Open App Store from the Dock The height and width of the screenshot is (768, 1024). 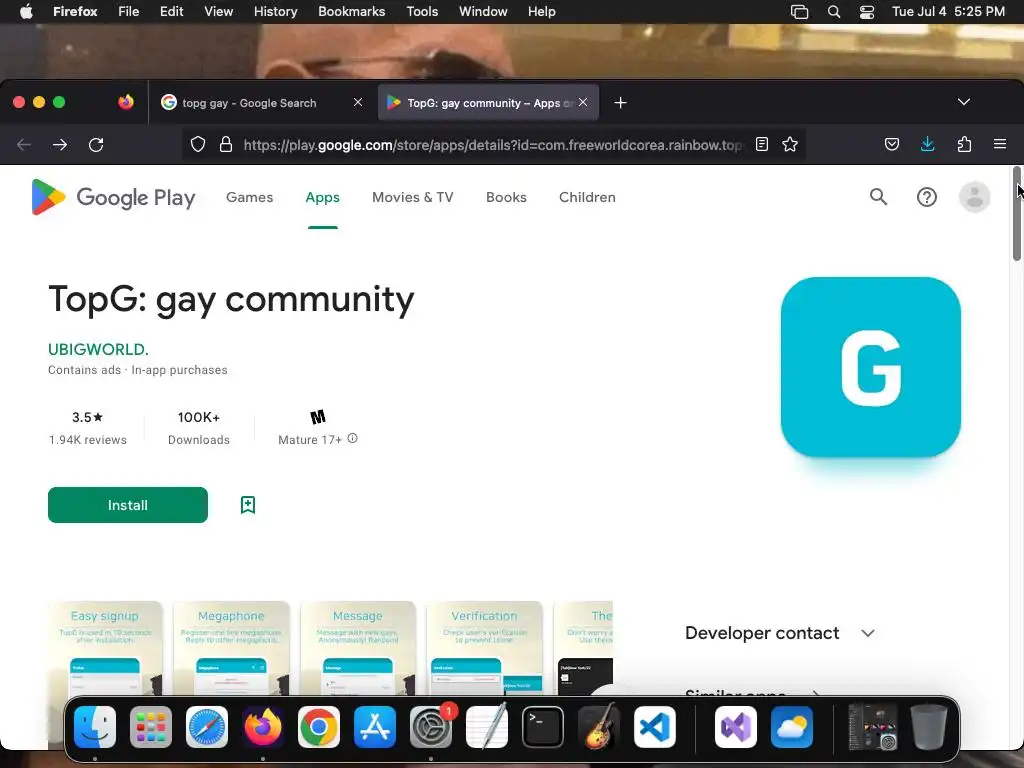(375, 727)
